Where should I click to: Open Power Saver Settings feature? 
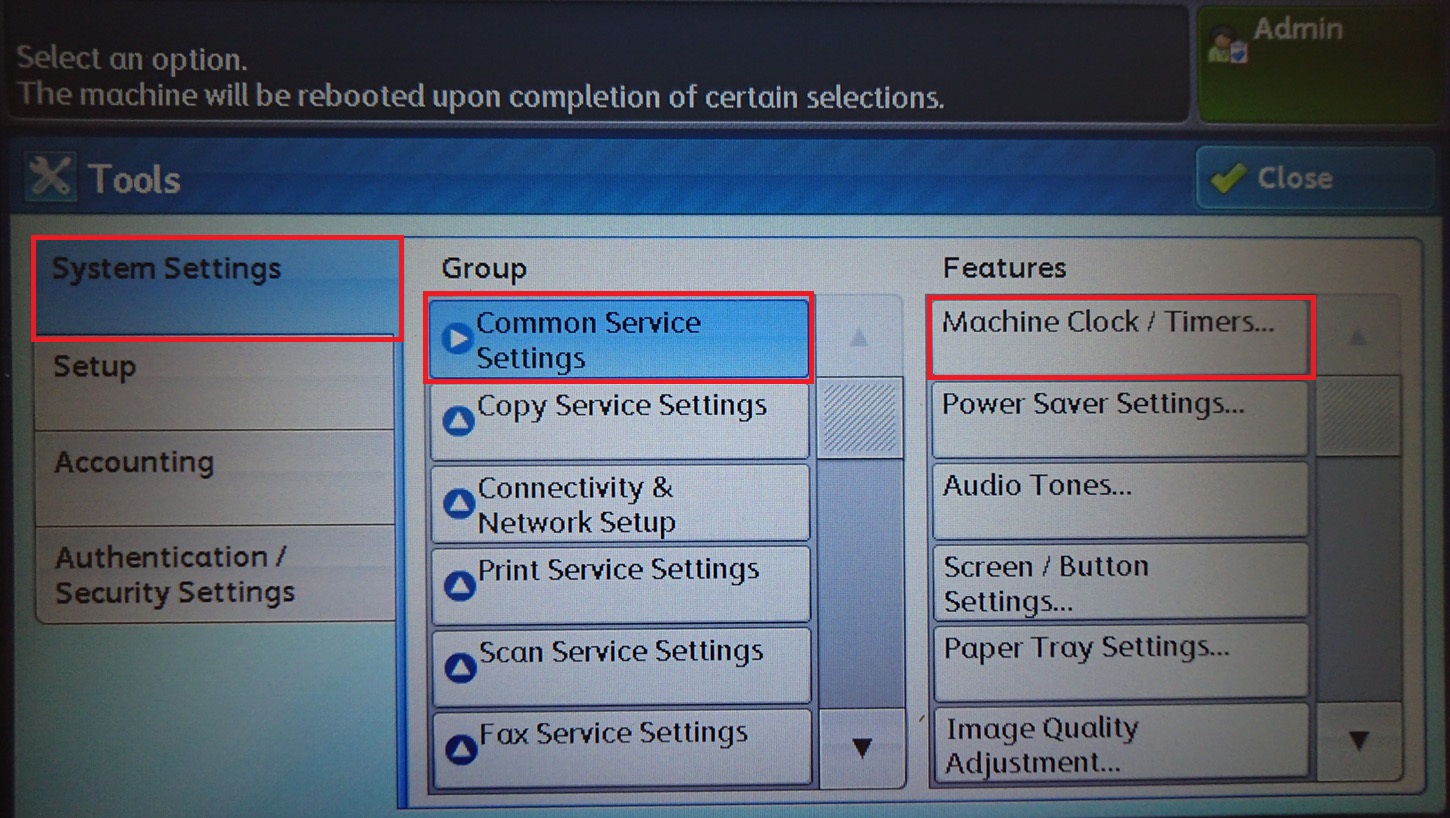tap(1119, 419)
